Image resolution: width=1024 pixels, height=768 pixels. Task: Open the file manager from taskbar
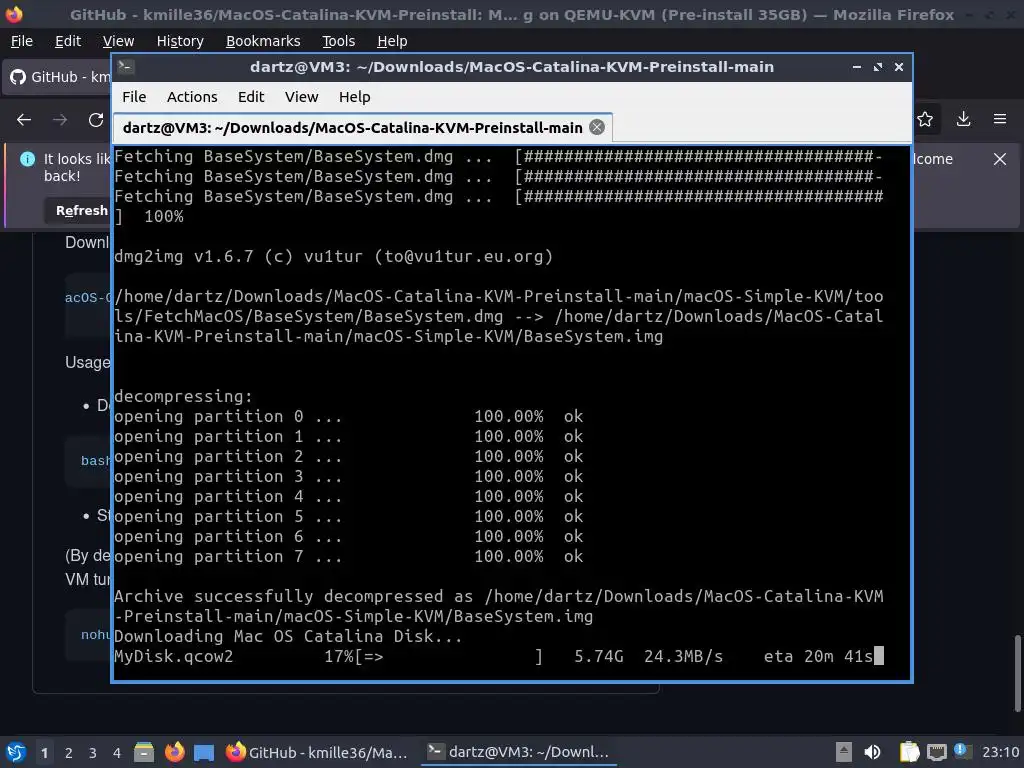(144, 752)
